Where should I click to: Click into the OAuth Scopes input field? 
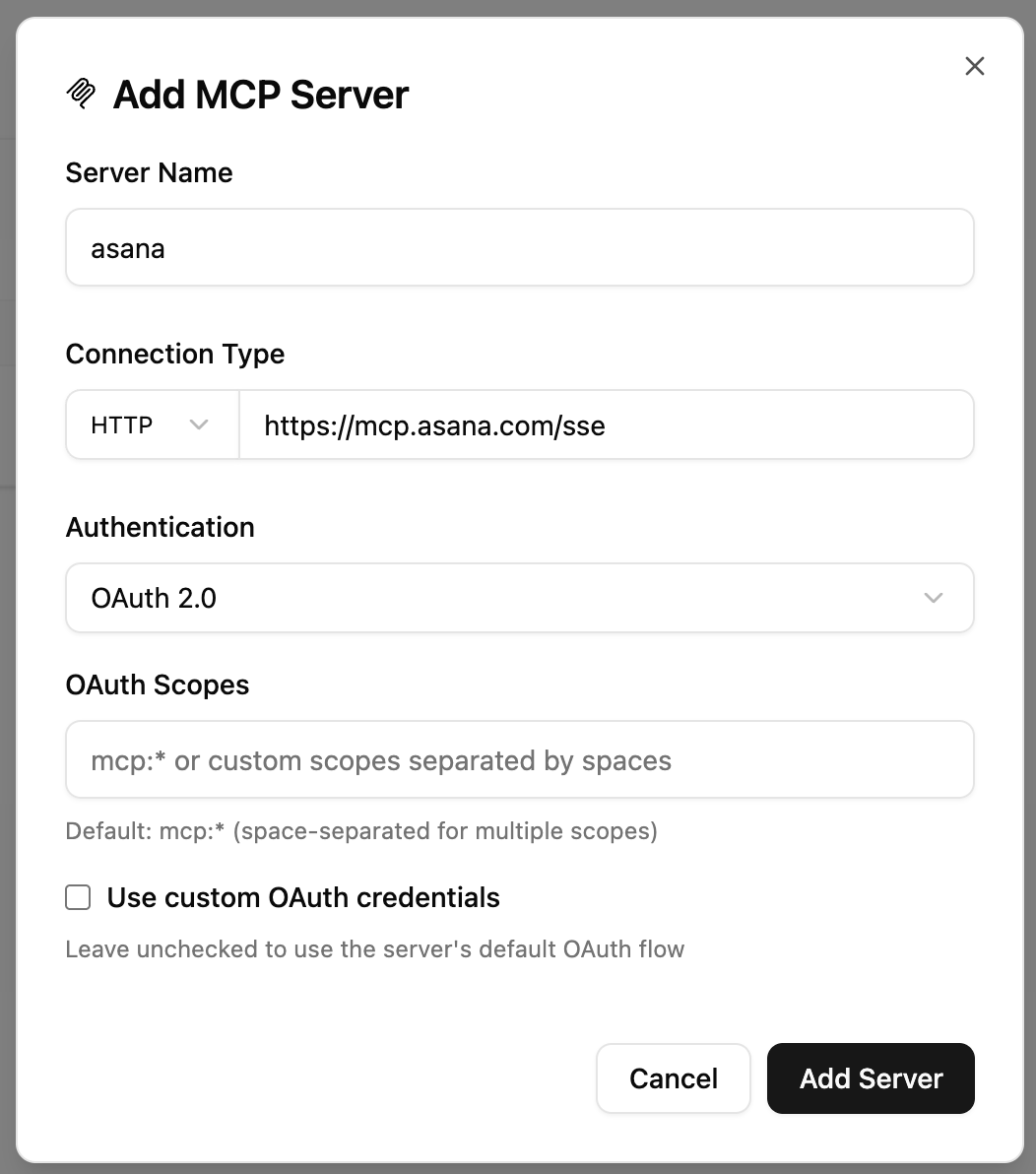(x=520, y=759)
